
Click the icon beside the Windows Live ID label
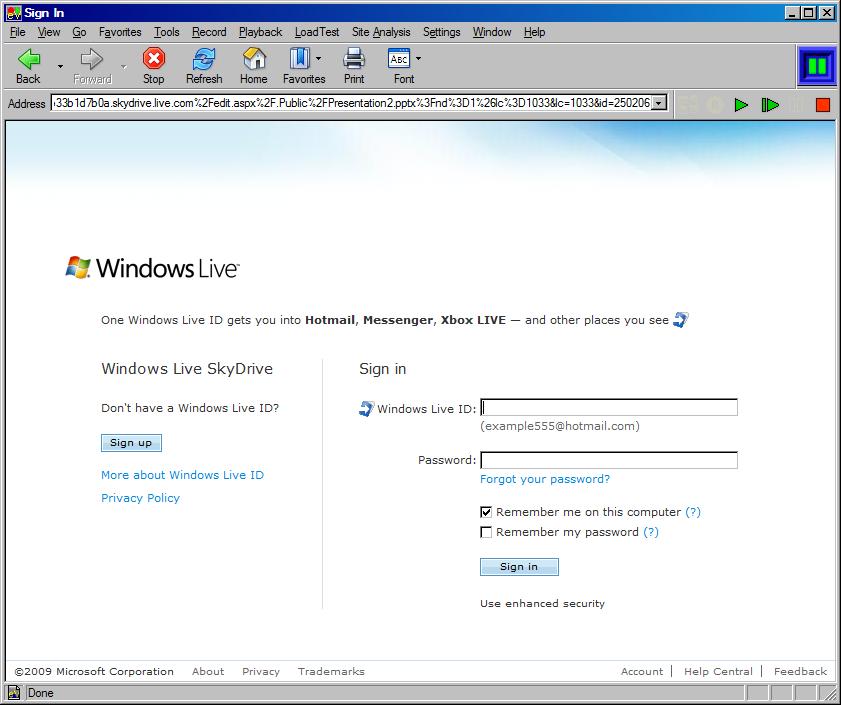[366, 409]
